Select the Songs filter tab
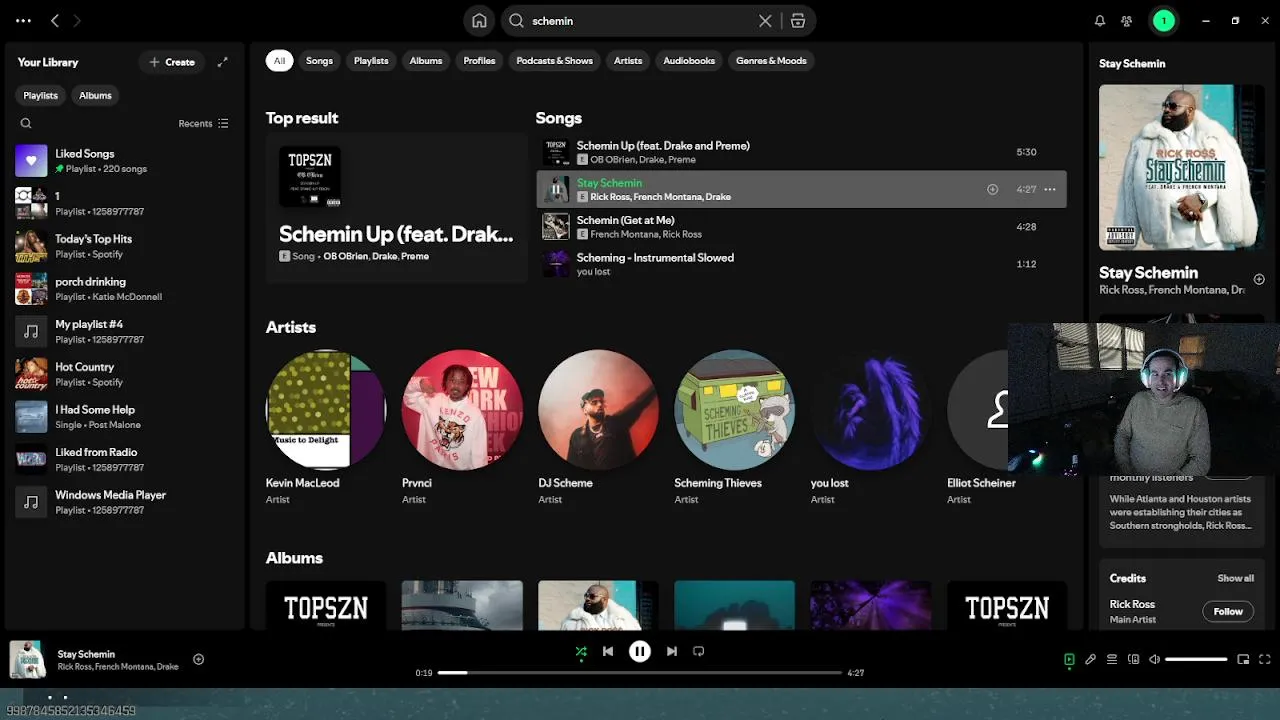 (x=319, y=61)
